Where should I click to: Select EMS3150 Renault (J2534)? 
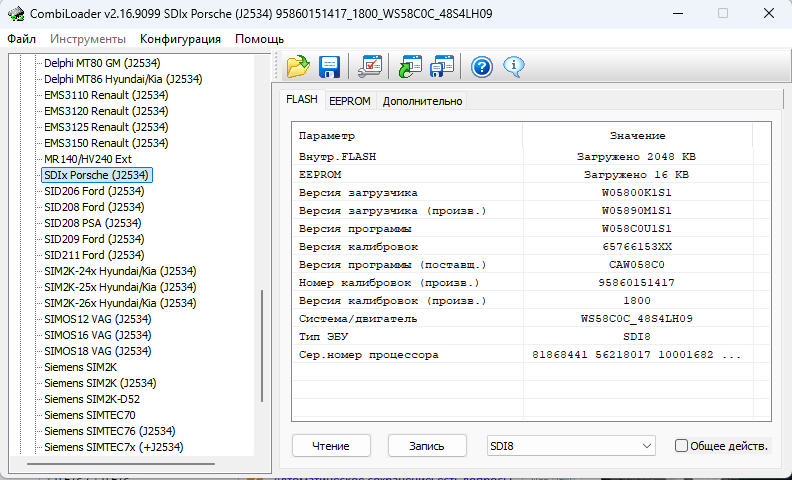[106, 143]
